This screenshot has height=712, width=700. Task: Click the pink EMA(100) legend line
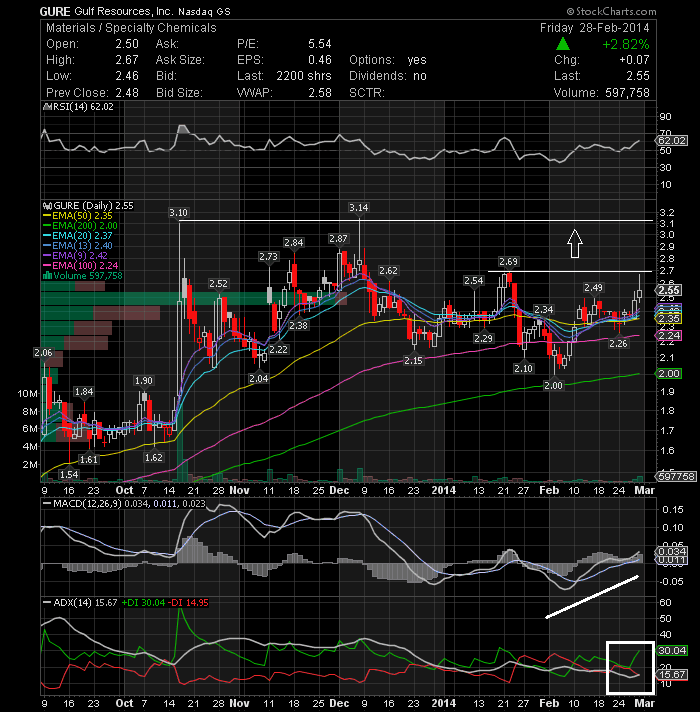pos(47,266)
